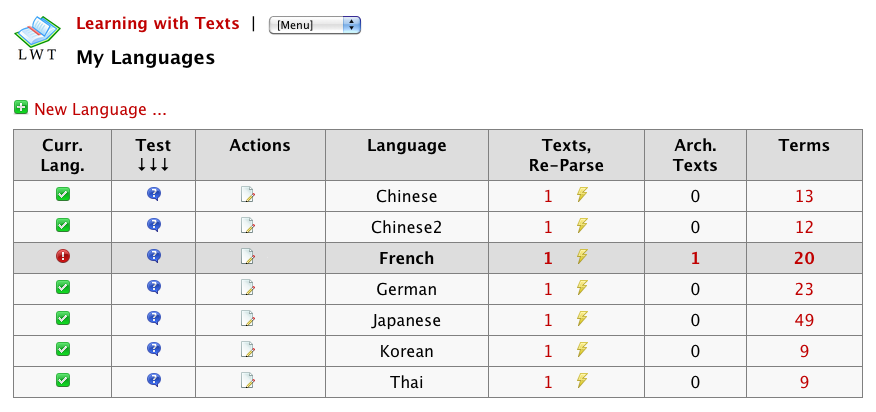
Task: Click the edit icon for Chinese2
Action: coord(248,226)
